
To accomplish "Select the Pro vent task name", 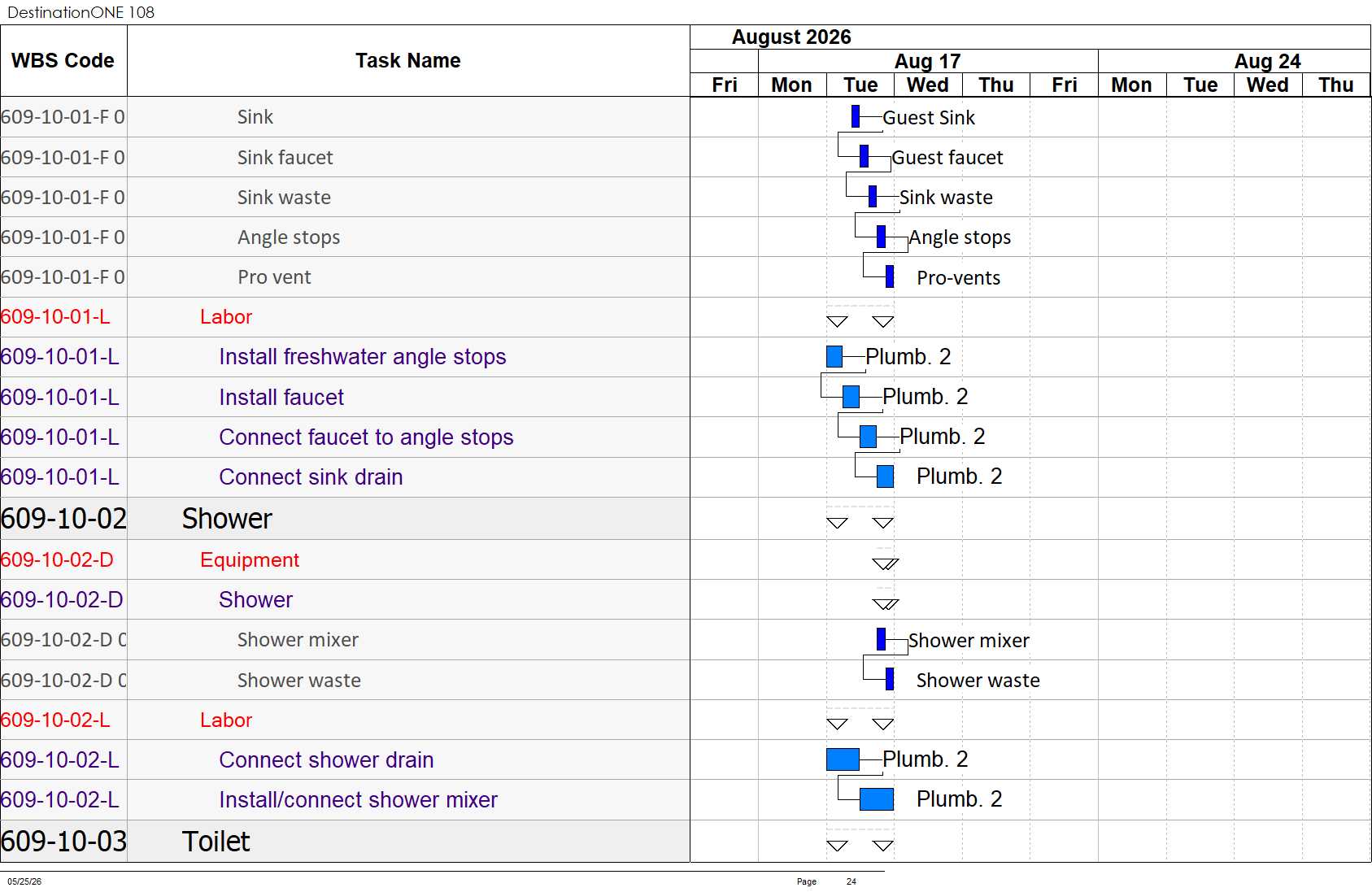I will pos(274,276).
